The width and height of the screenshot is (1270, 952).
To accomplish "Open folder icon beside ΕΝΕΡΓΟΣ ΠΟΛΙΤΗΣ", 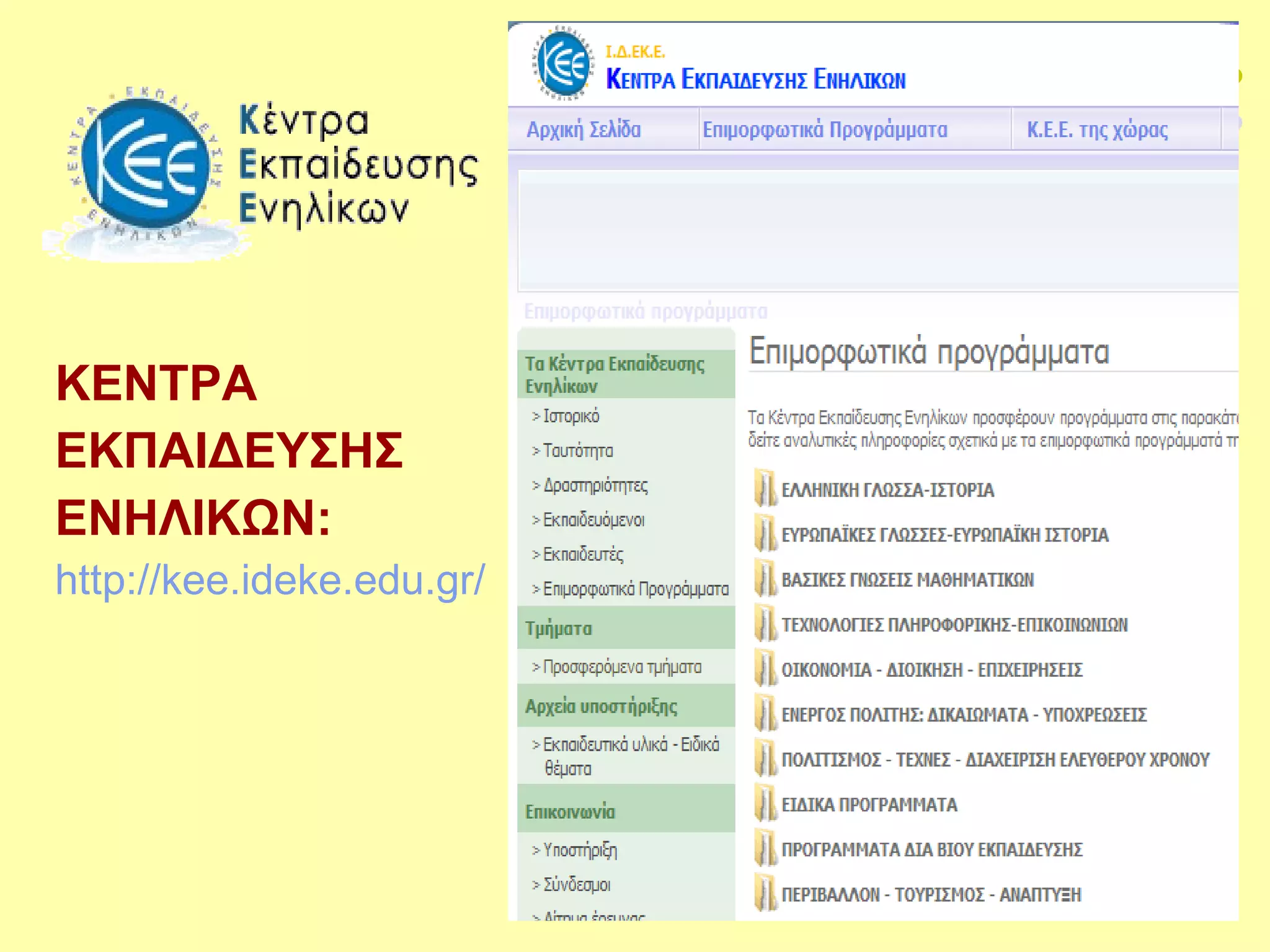I will pyautogui.click(x=765, y=713).
